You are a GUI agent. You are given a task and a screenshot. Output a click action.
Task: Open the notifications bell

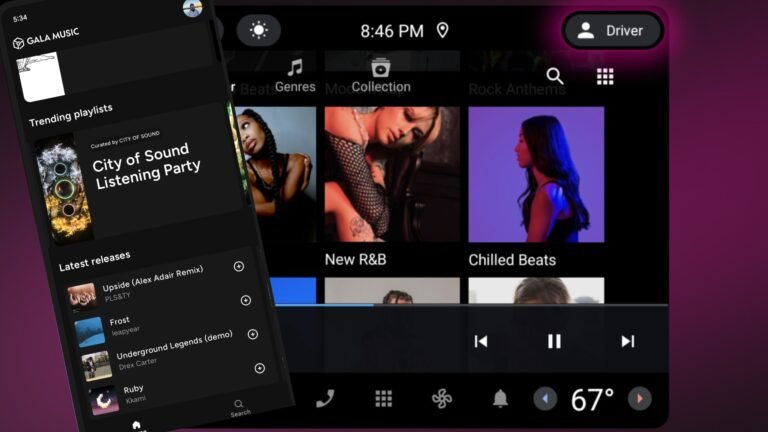[x=500, y=399]
